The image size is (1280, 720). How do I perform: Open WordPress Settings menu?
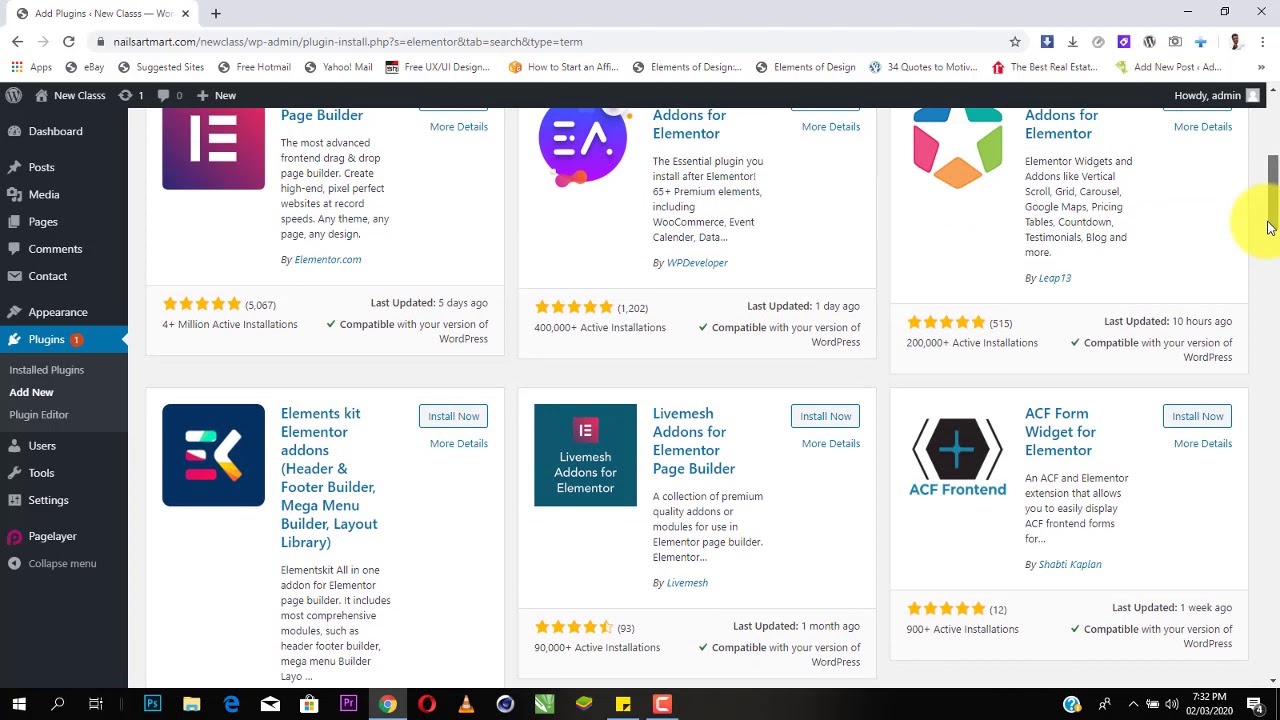click(48, 500)
